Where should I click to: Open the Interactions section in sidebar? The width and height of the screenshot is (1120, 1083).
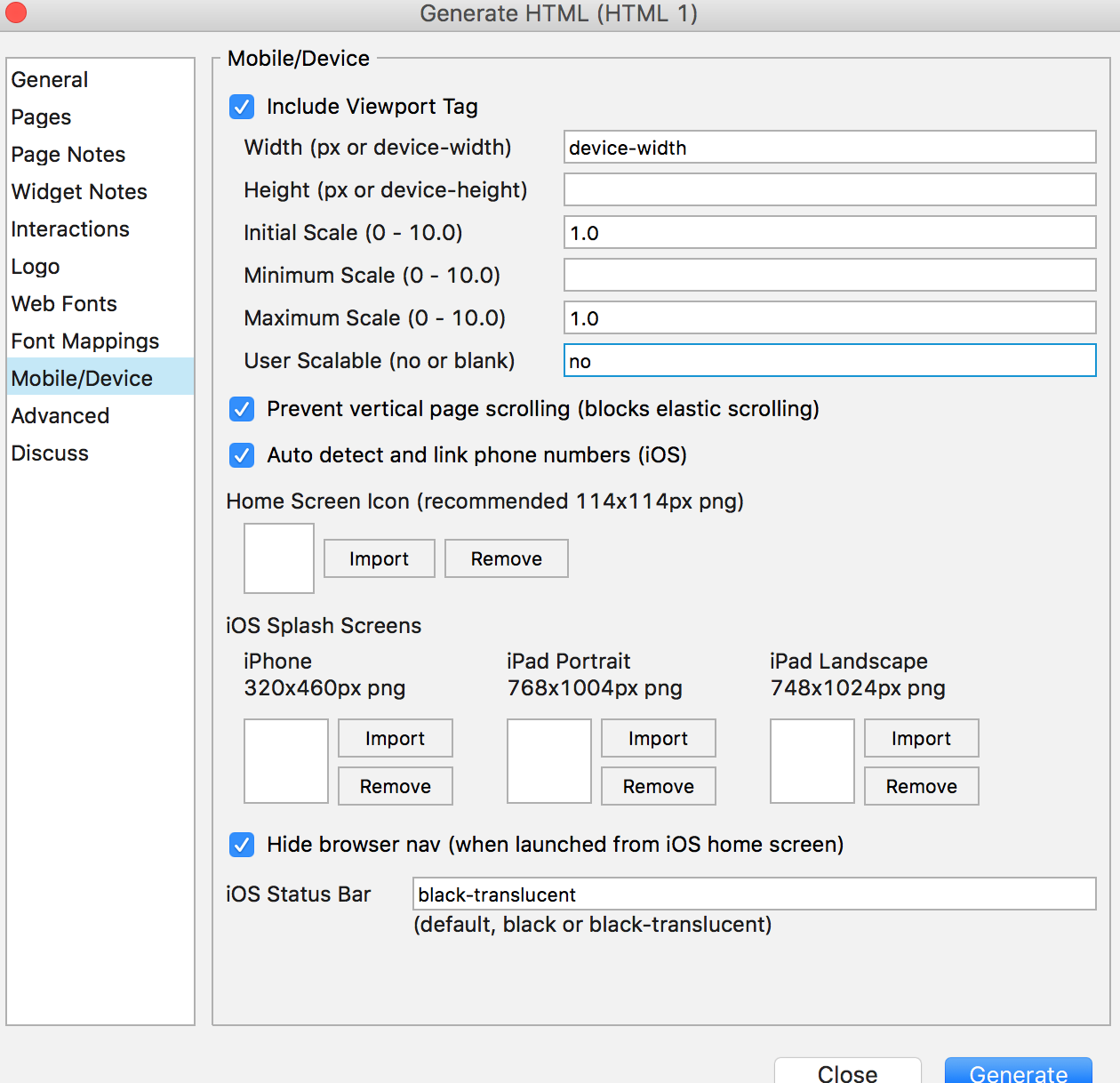point(70,229)
